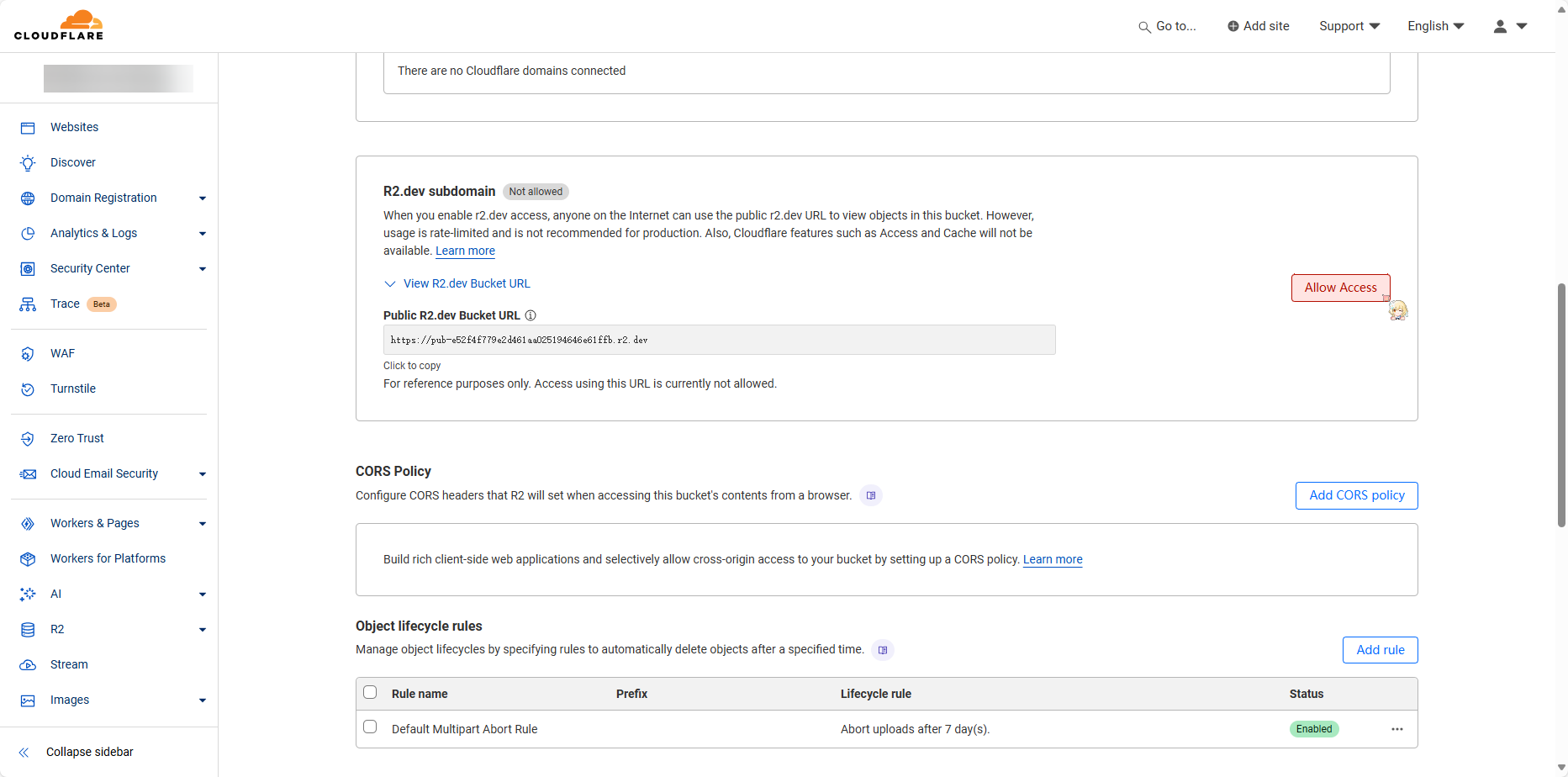Open the Trace Beta feature
The image size is (1568, 777).
pos(65,304)
